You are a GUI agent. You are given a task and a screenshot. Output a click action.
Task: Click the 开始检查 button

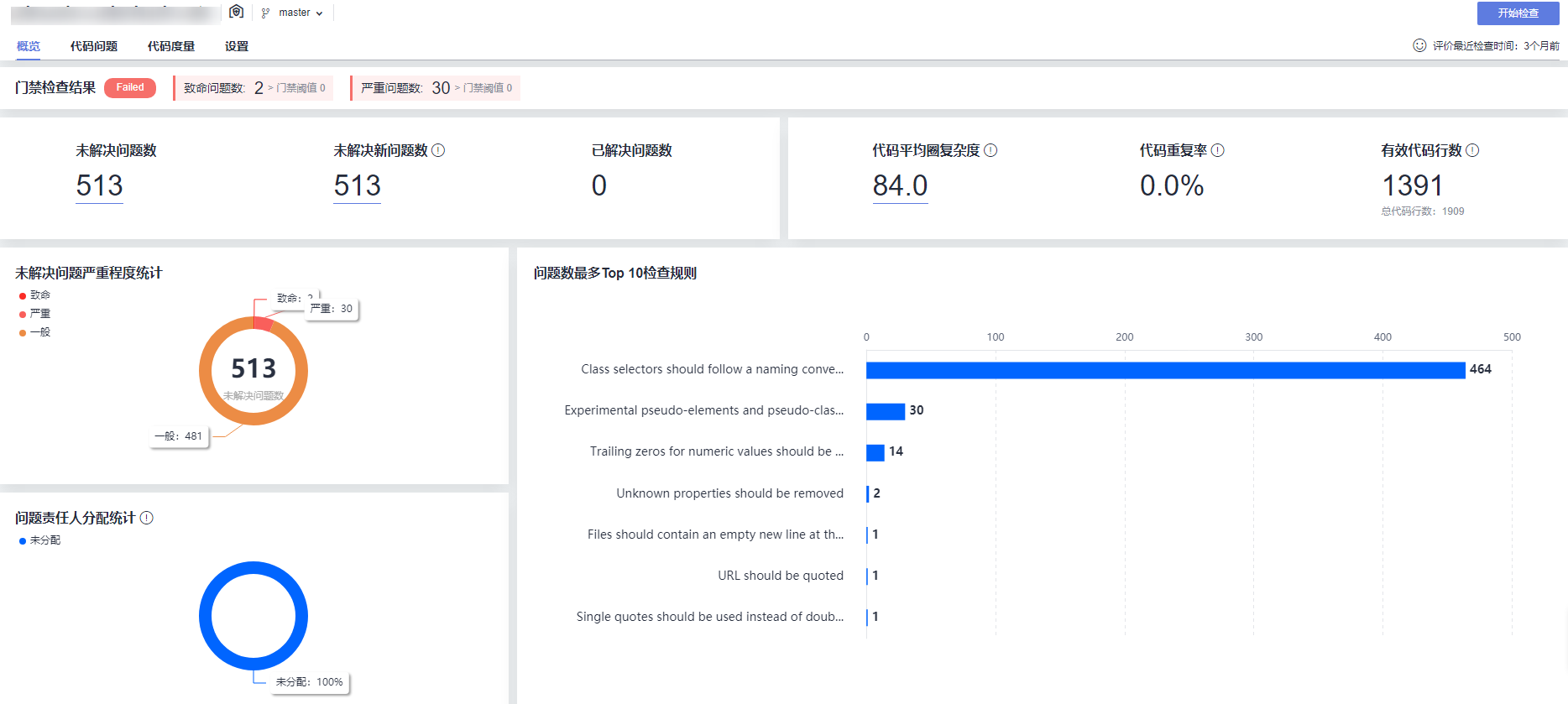coord(1518,13)
